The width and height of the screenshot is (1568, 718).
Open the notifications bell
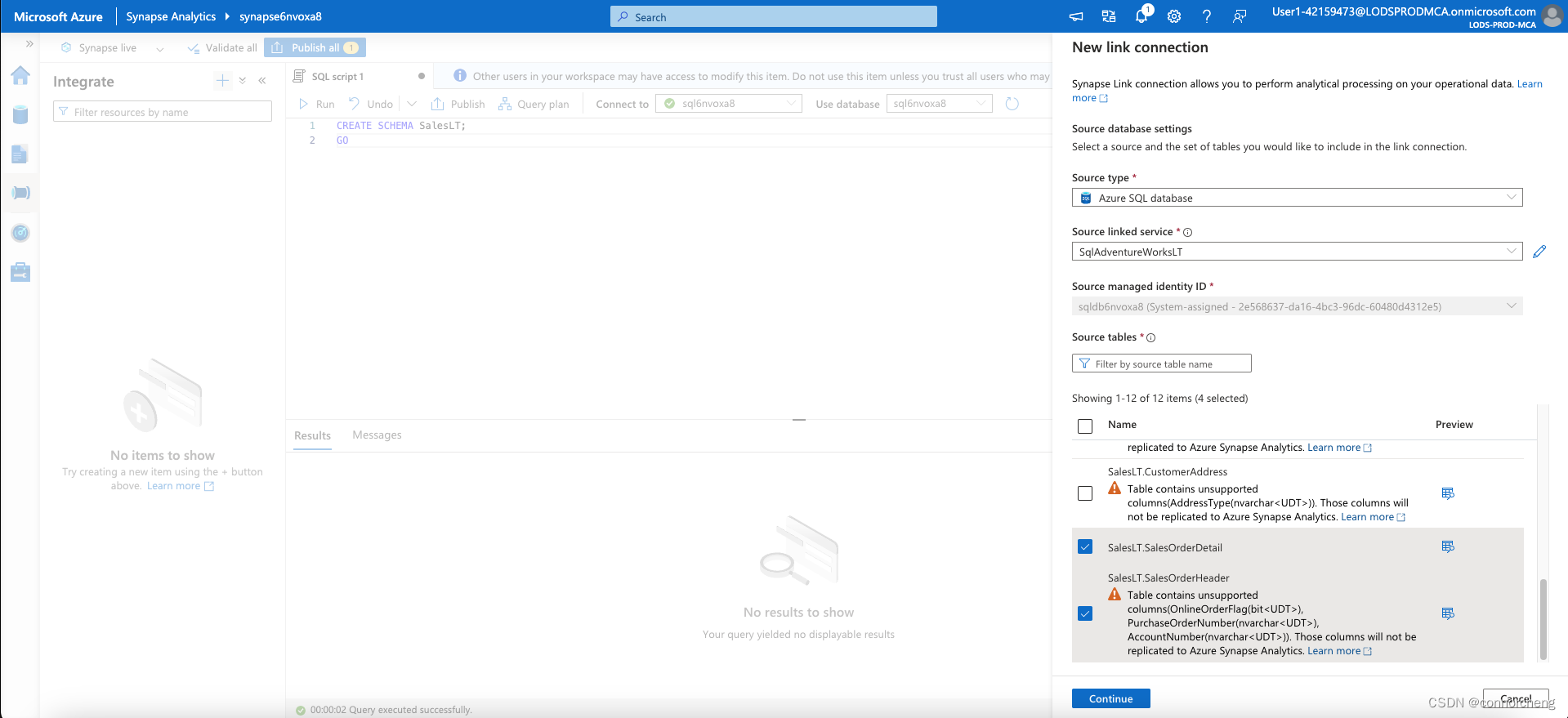(1141, 16)
